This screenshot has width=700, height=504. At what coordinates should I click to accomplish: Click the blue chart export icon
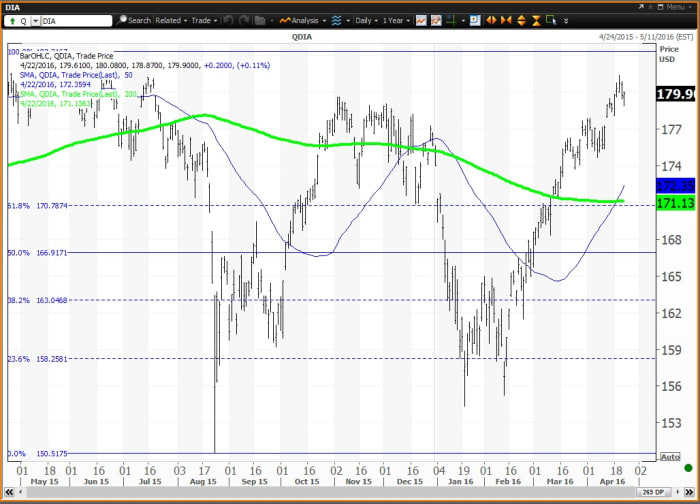475,21
